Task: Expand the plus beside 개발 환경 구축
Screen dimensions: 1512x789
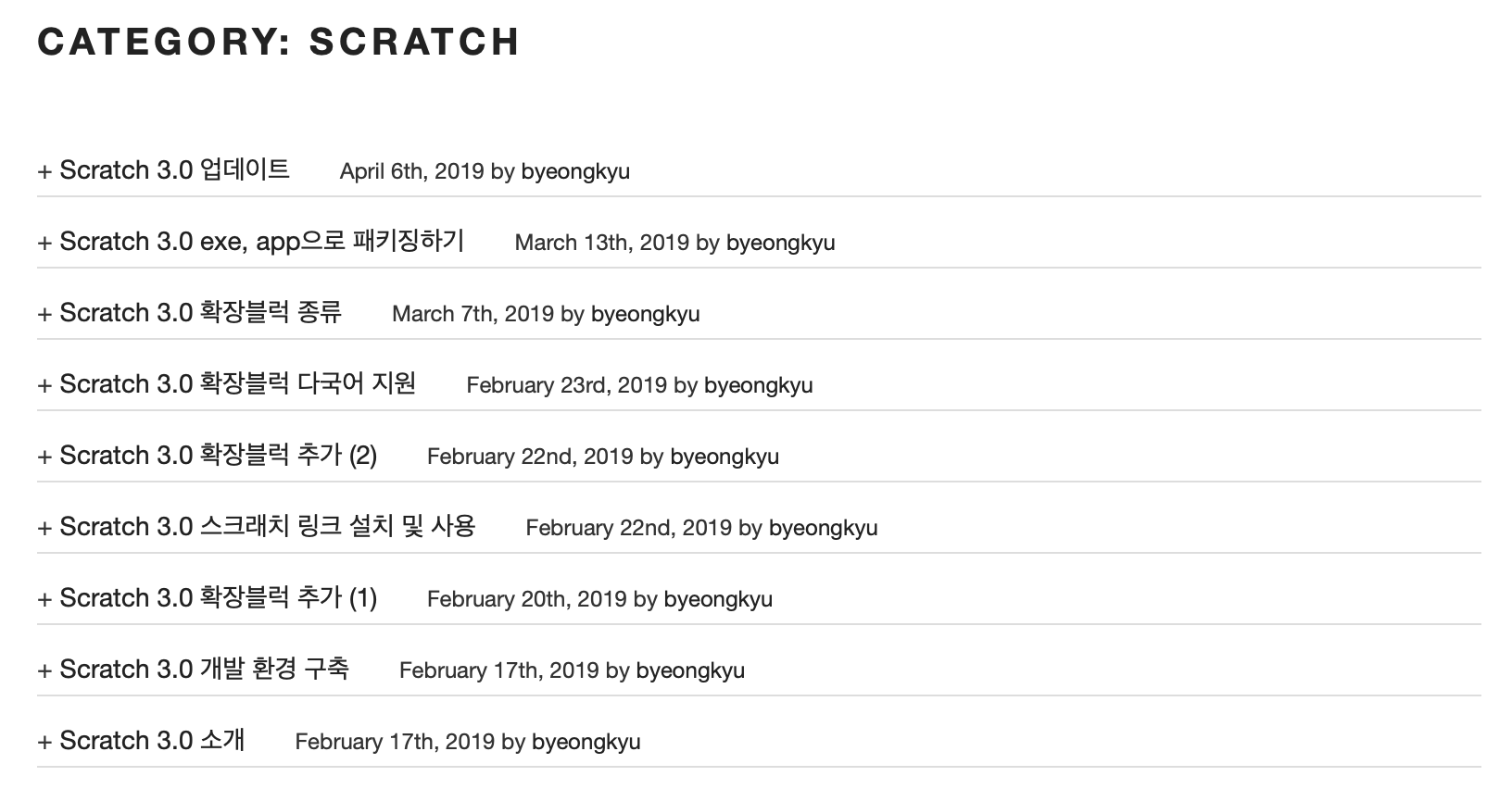Action: click(x=44, y=671)
